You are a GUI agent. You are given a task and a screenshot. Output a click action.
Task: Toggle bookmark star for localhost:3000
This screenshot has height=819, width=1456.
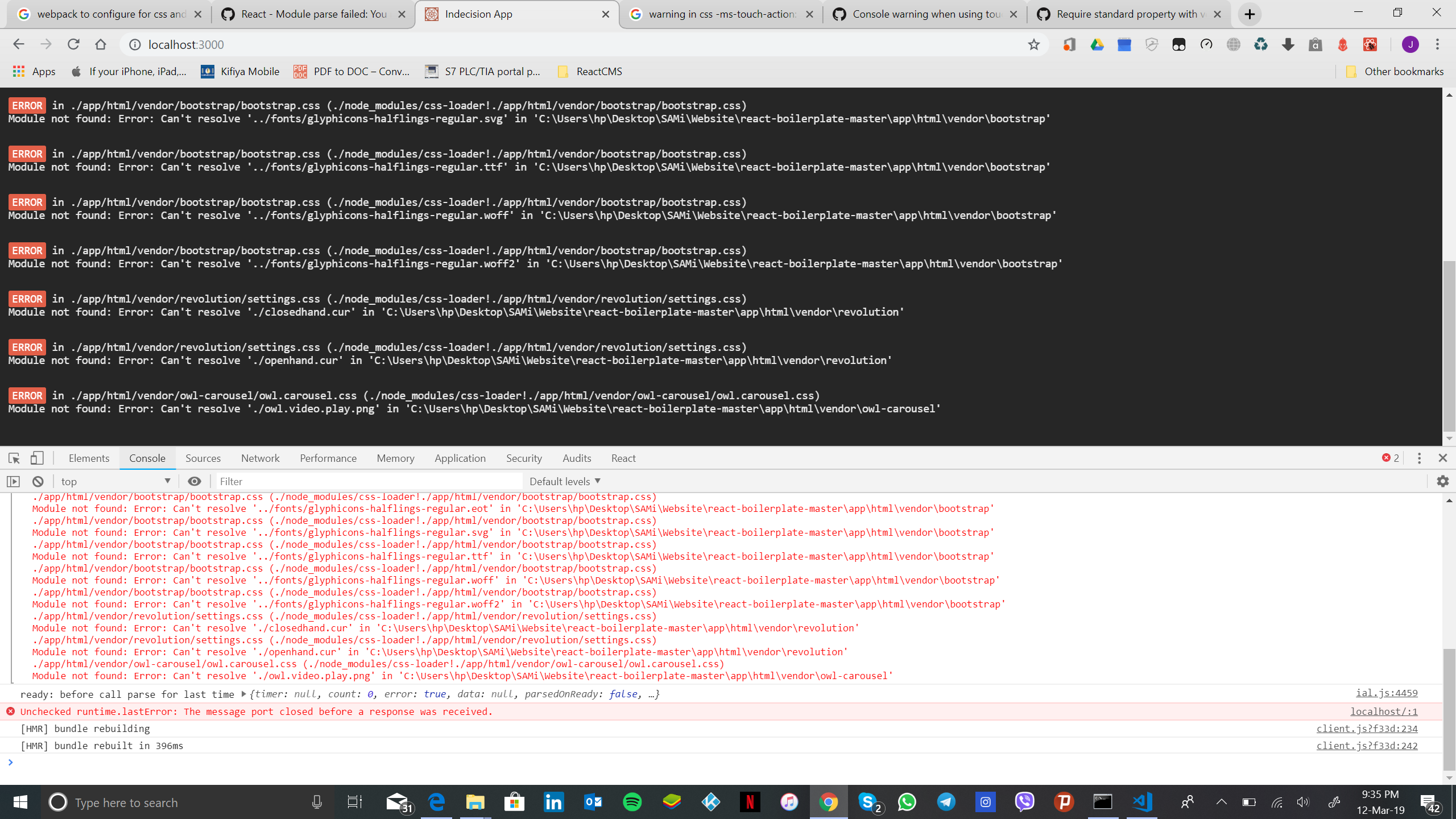[x=1033, y=44]
